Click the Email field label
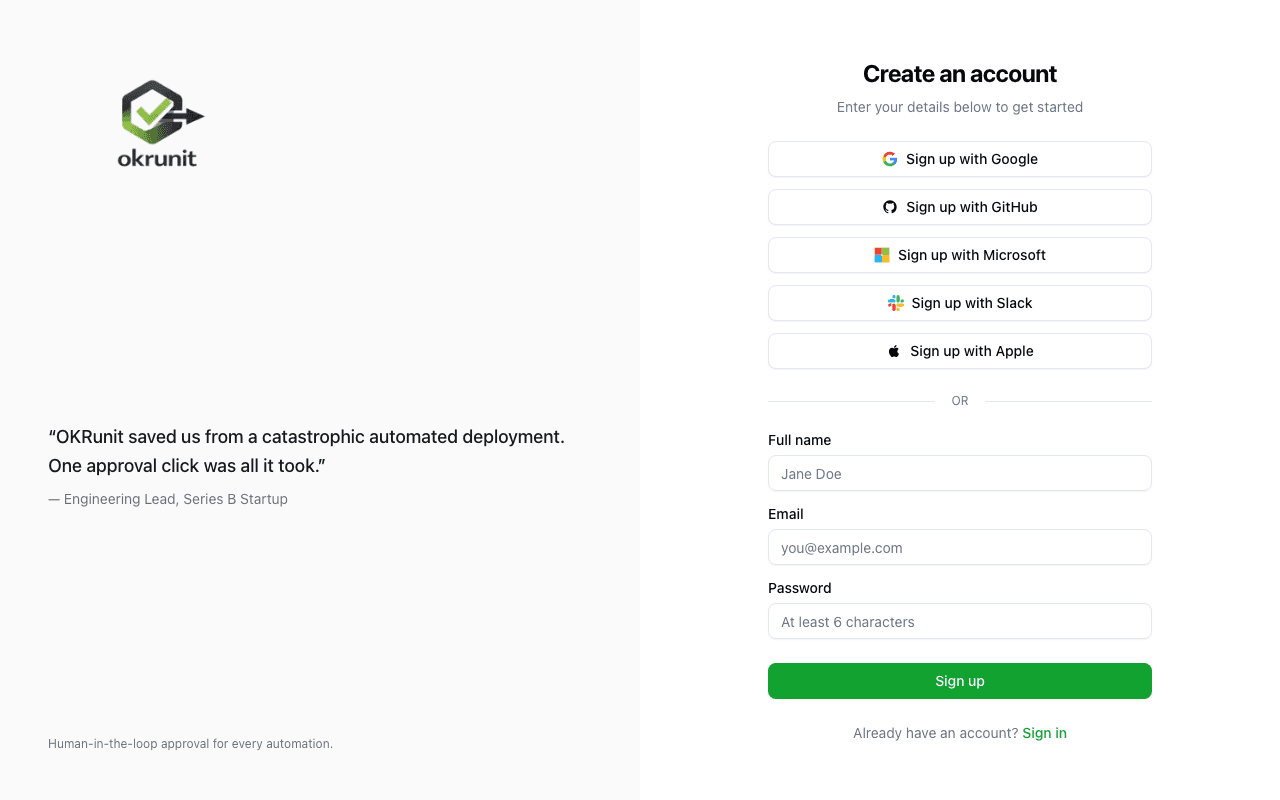Image resolution: width=1280 pixels, height=800 pixels. click(x=785, y=514)
